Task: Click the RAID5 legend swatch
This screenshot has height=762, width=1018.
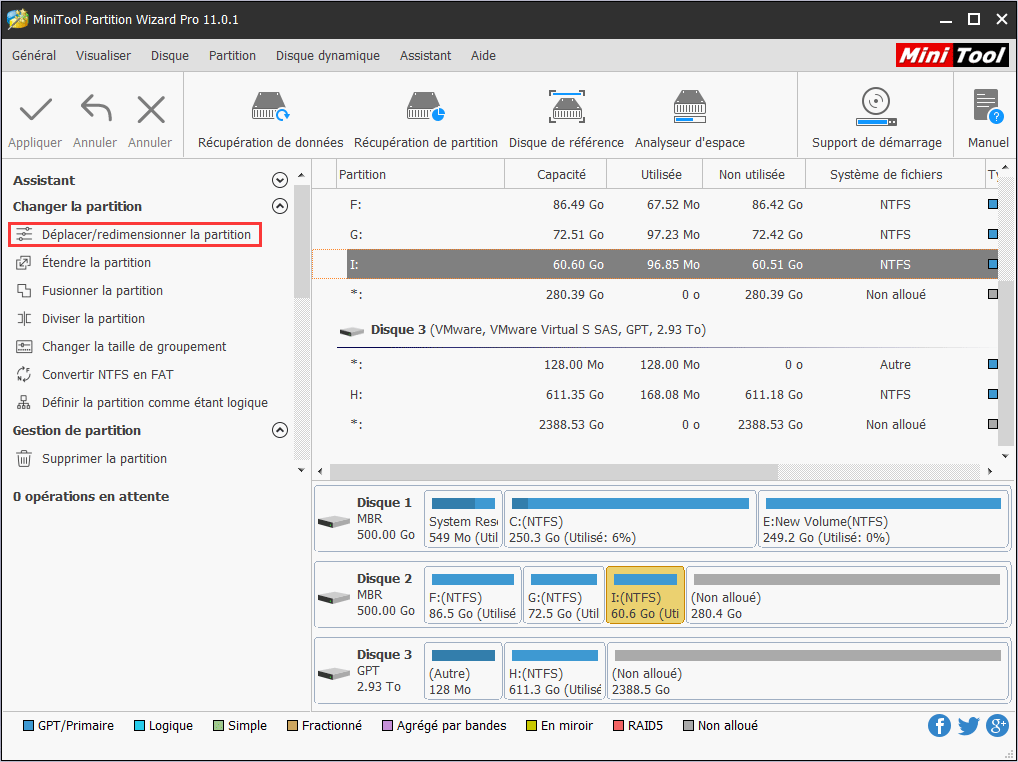Action: click(618, 726)
